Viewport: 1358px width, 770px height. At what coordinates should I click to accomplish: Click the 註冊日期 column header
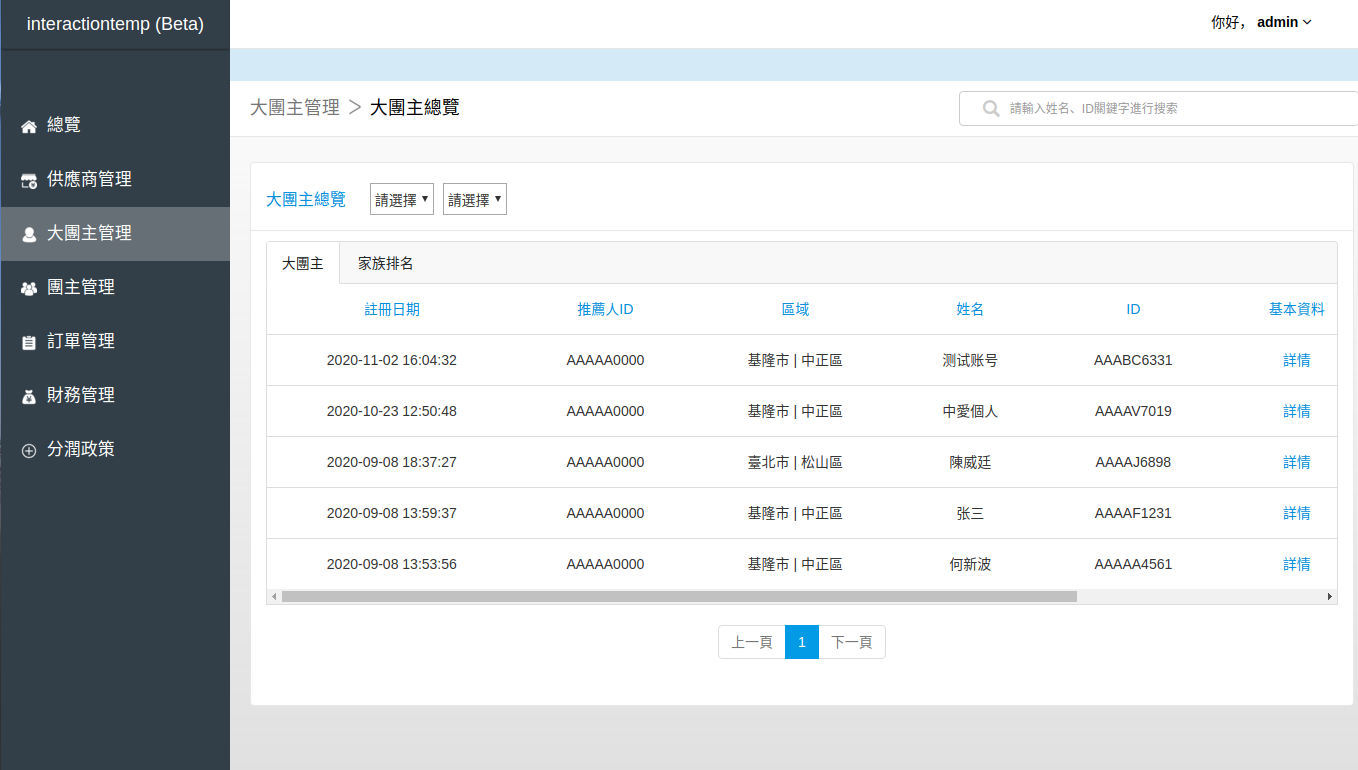pos(392,309)
